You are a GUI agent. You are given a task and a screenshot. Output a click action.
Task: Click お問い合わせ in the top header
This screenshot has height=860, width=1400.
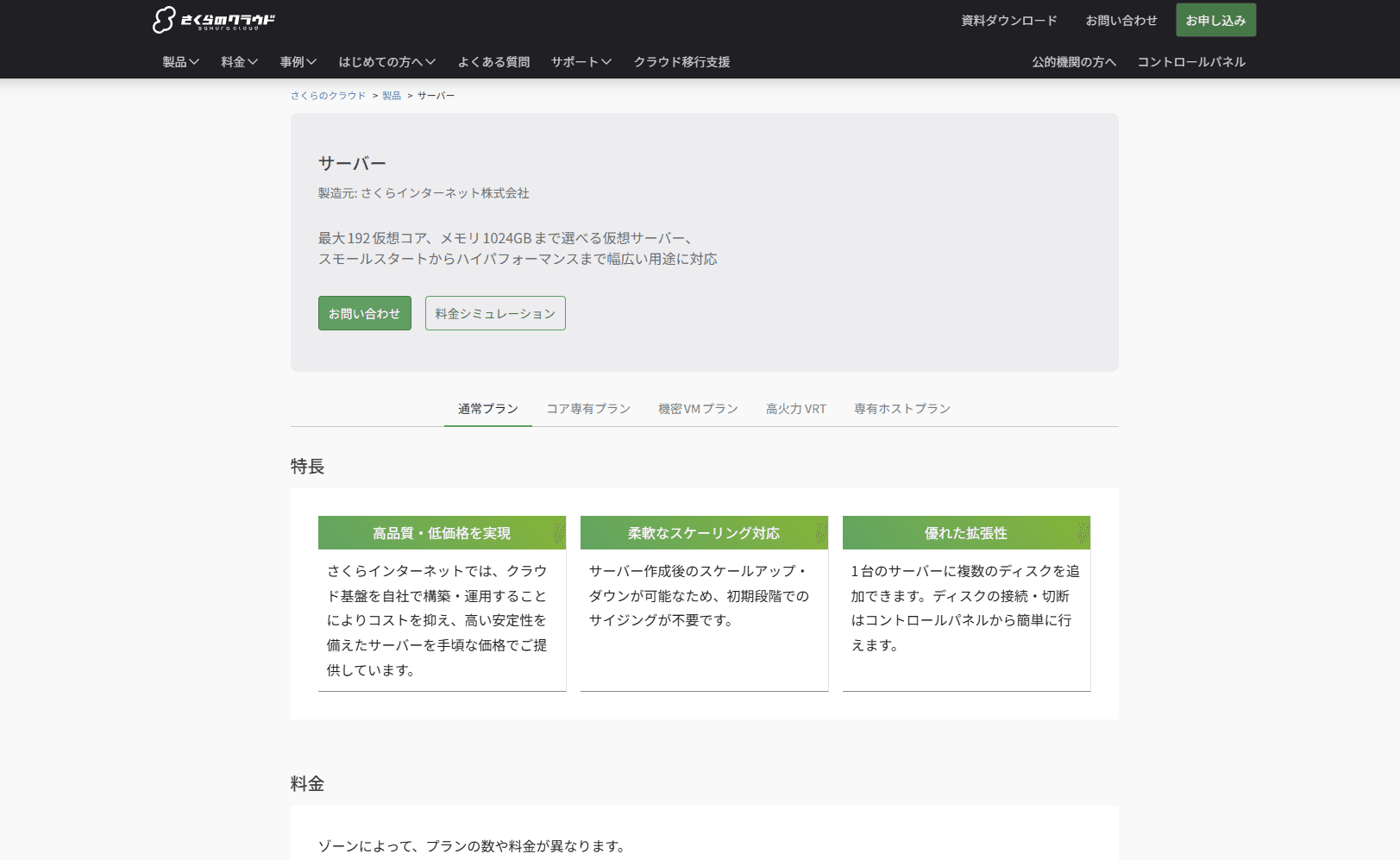(x=1121, y=21)
